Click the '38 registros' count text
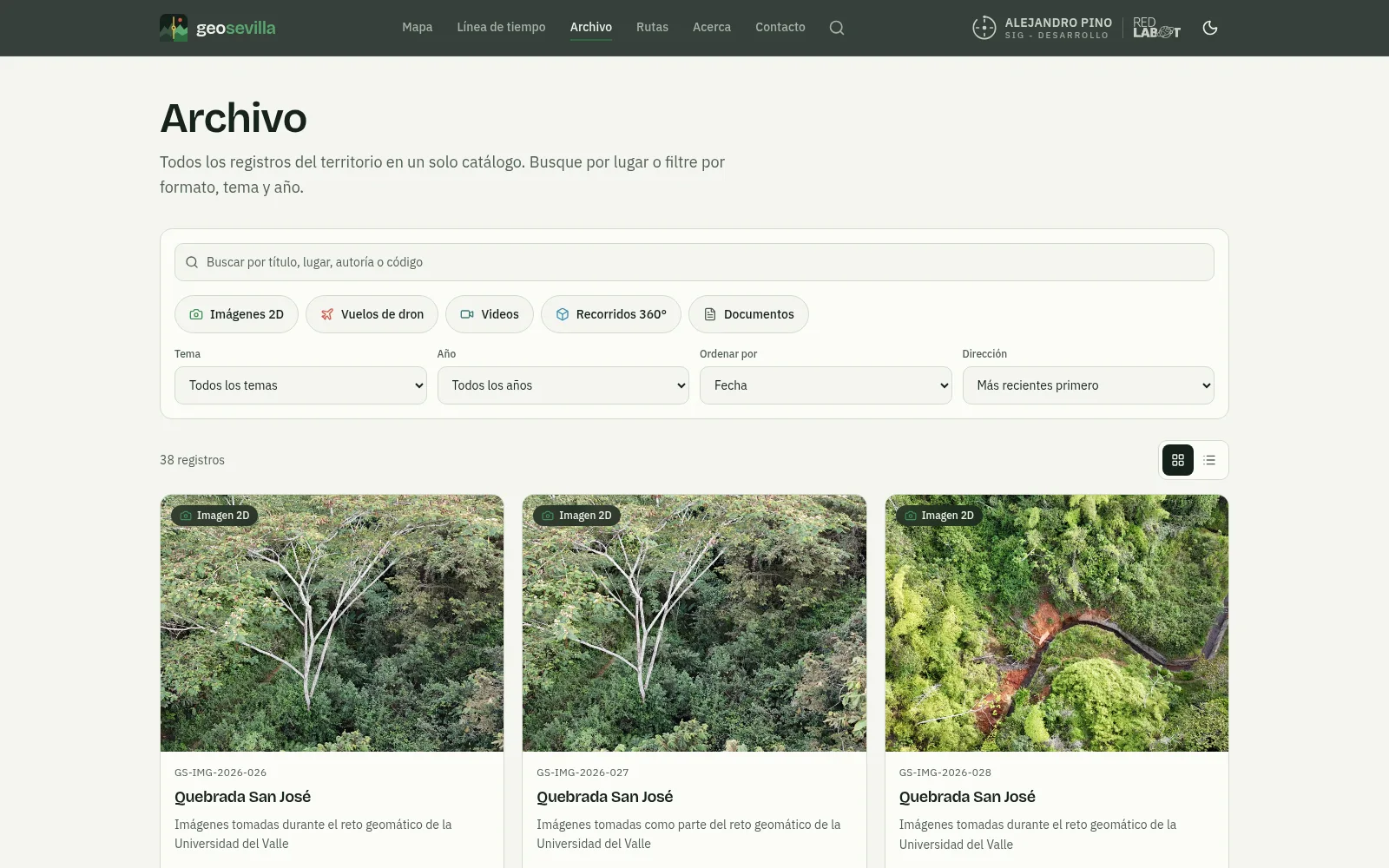 [x=192, y=460]
